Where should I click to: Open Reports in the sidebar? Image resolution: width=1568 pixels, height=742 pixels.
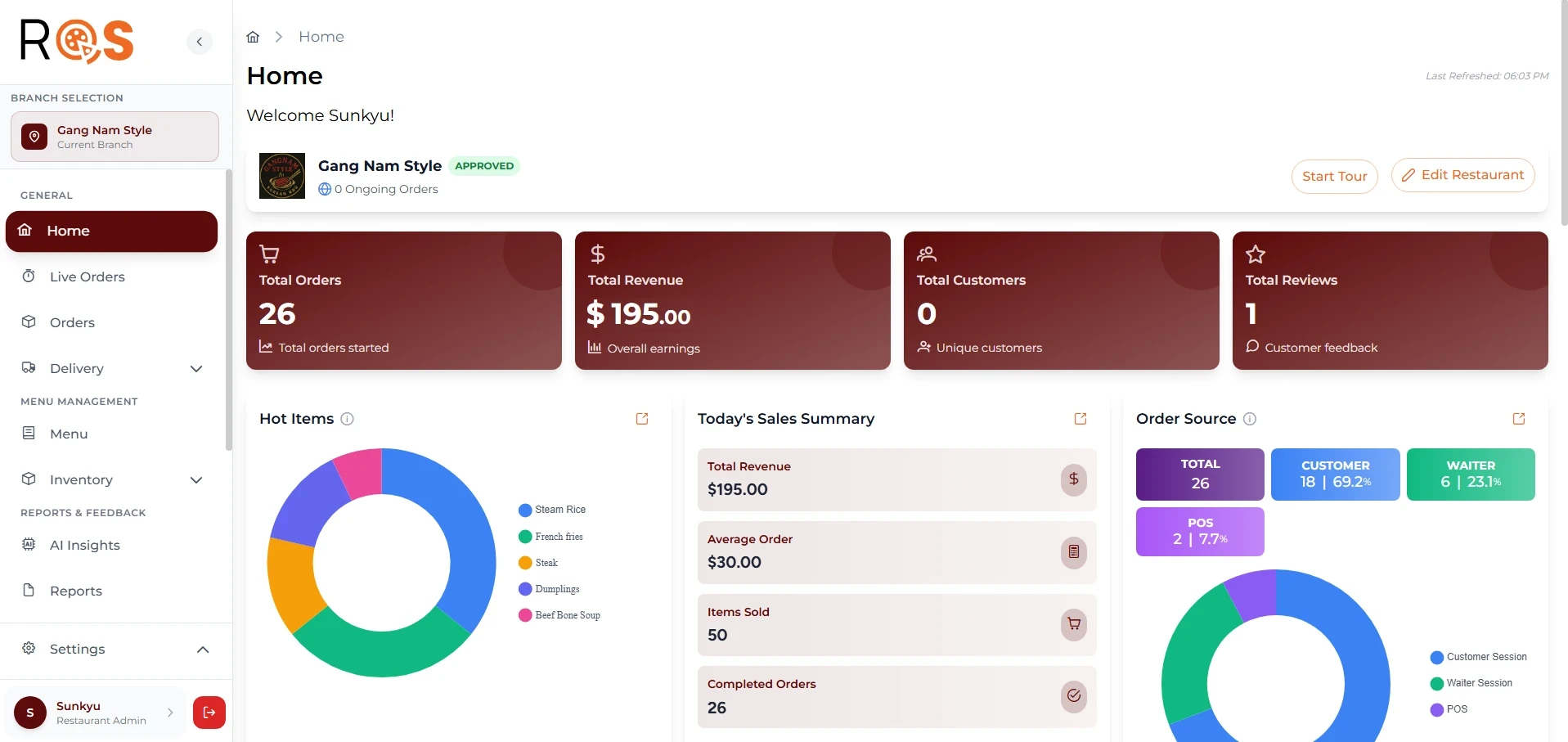(111, 591)
